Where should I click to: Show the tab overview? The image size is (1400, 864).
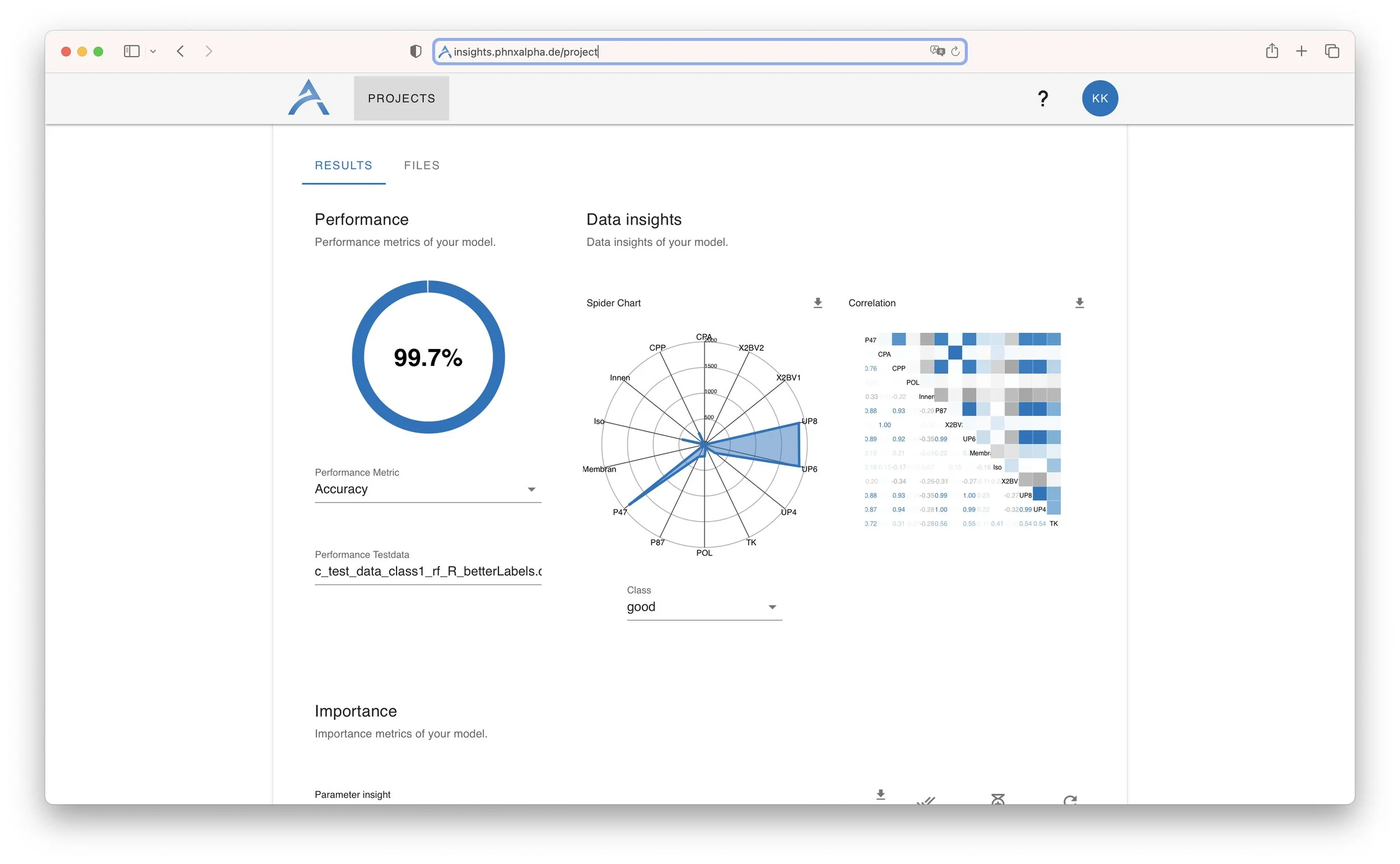click(1332, 52)
